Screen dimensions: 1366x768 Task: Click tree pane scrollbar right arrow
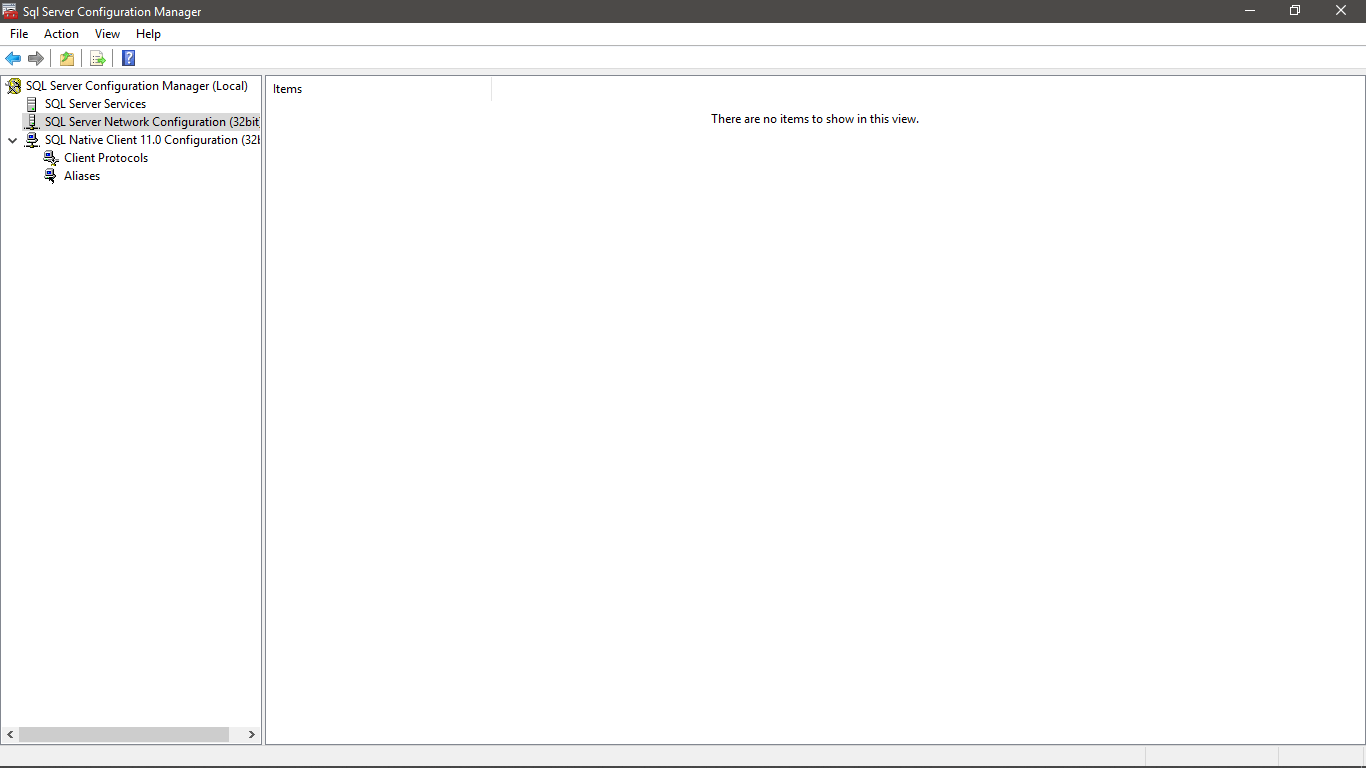(x=251, y=734)
